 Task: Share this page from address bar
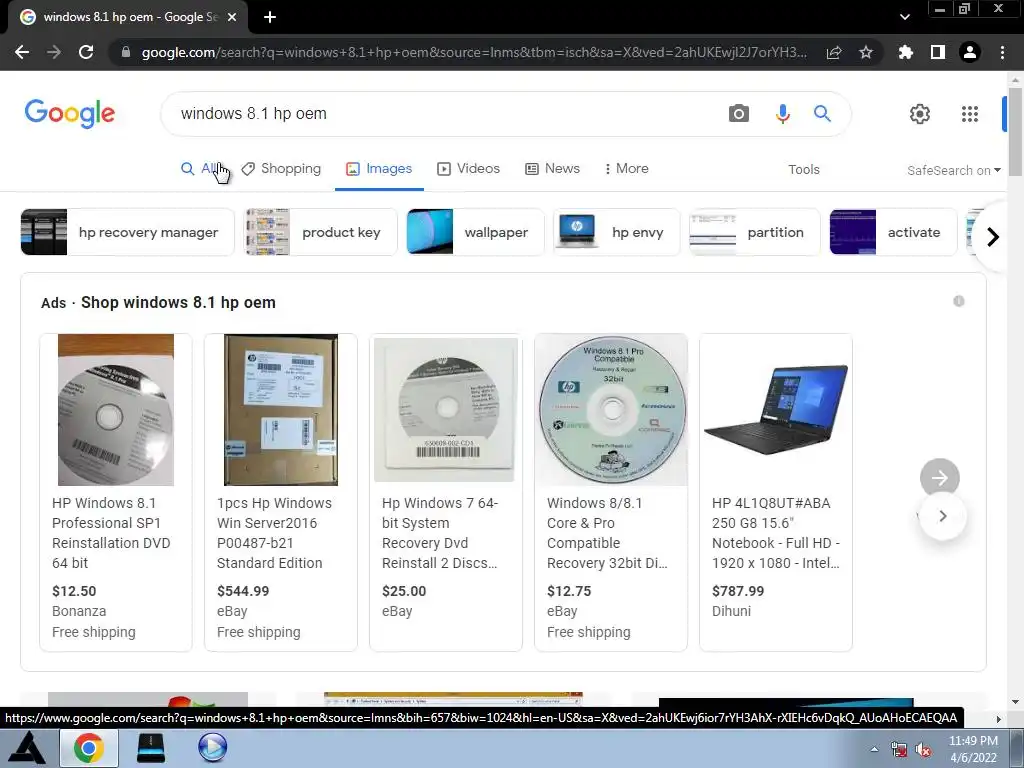click(834, 52)
